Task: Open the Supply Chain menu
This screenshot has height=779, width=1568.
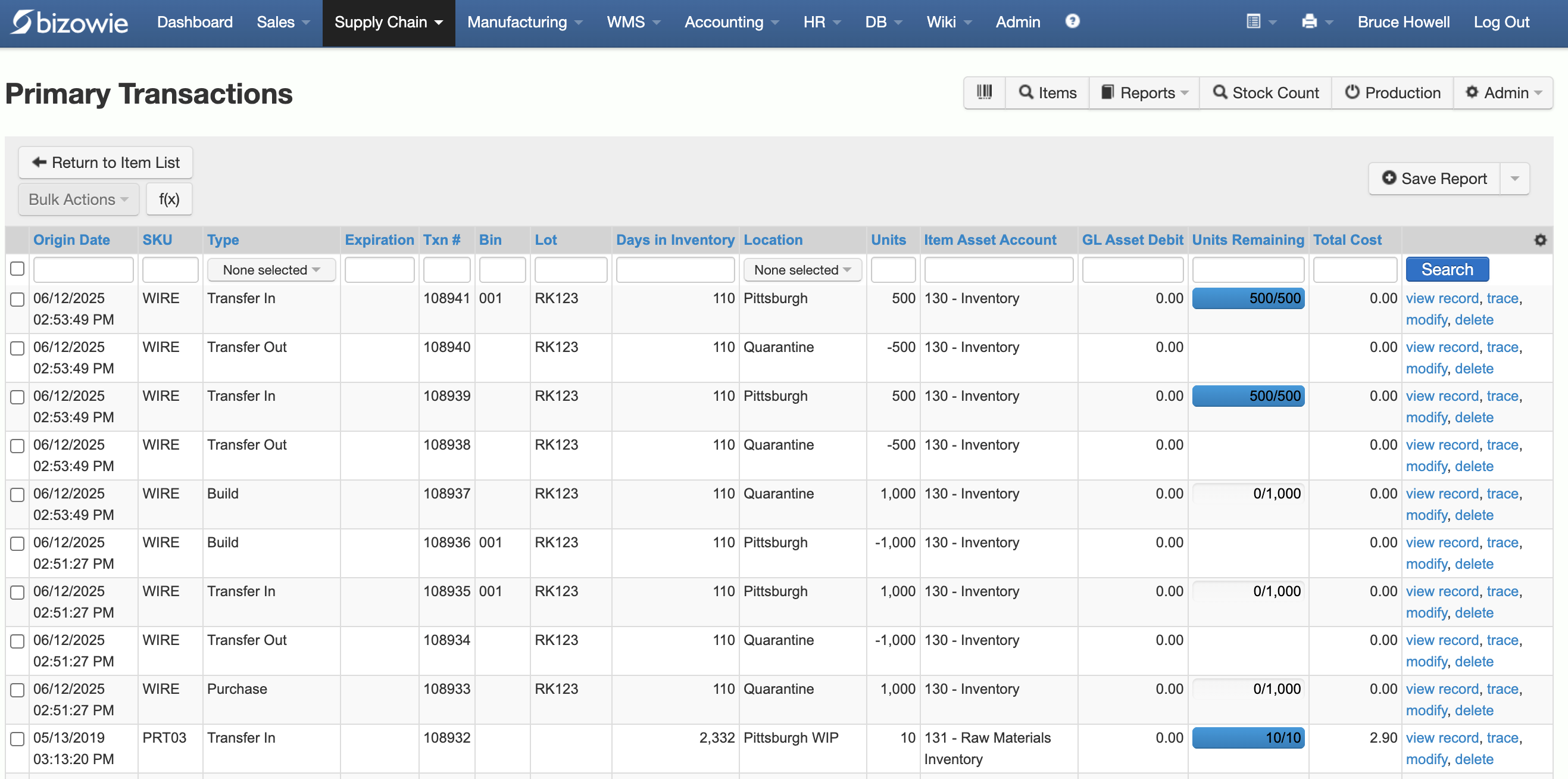Action: click(388, 23)
